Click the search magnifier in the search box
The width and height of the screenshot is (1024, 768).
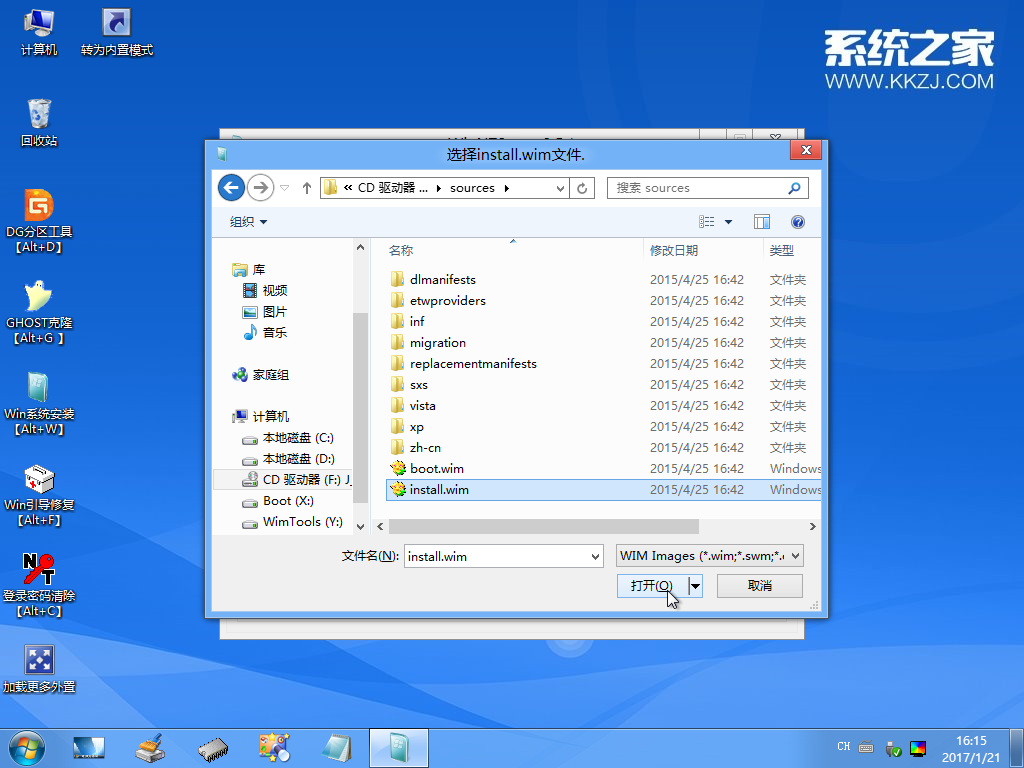(793, 187)
